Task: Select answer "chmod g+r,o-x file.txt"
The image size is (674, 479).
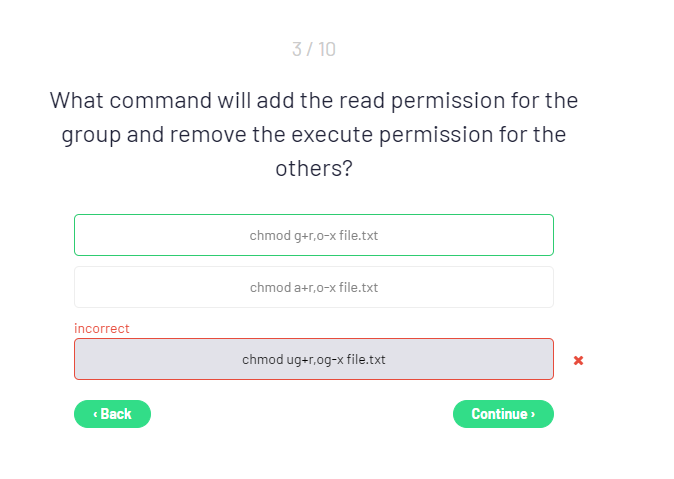Action: point(313,236)
